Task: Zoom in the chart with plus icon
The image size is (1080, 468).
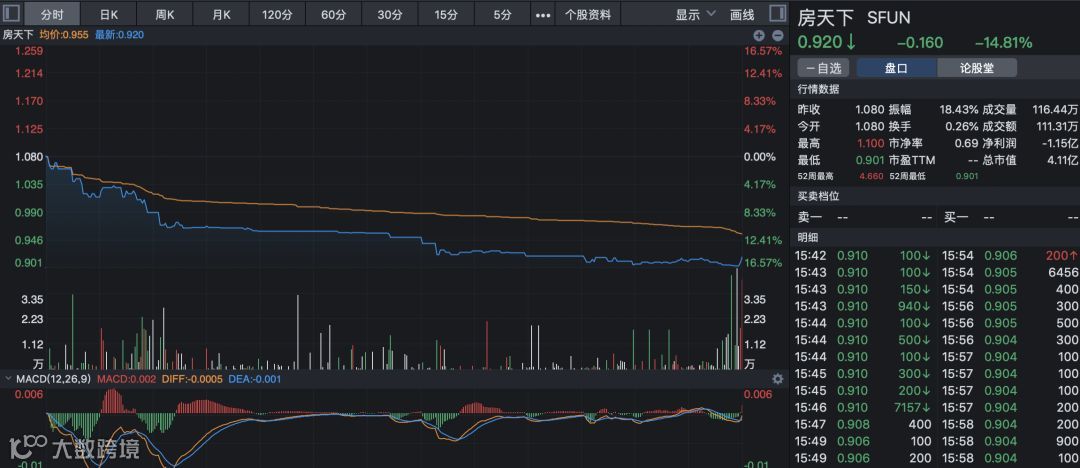Action: (759, 35)
